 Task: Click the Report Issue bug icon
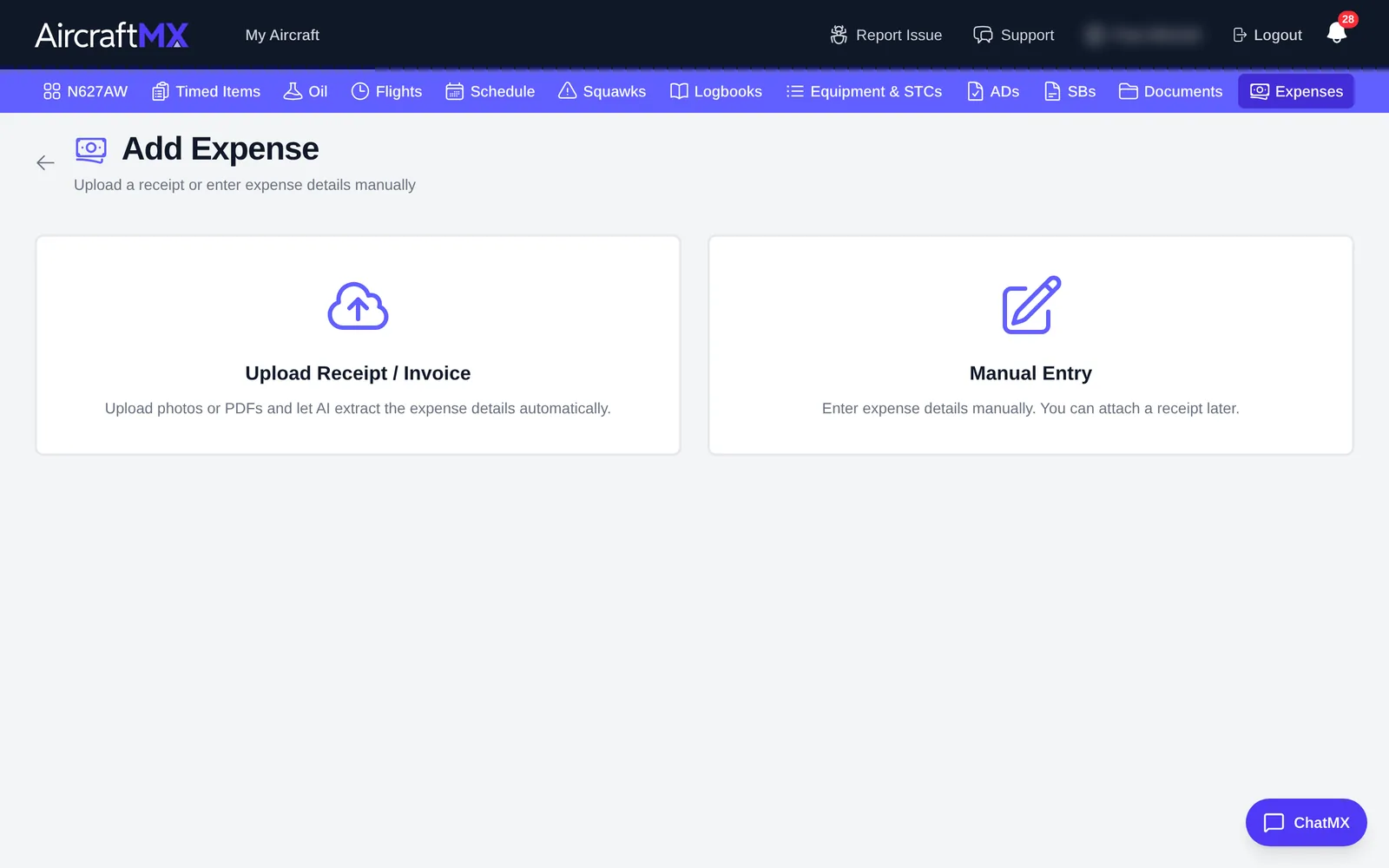coord(839,35)
